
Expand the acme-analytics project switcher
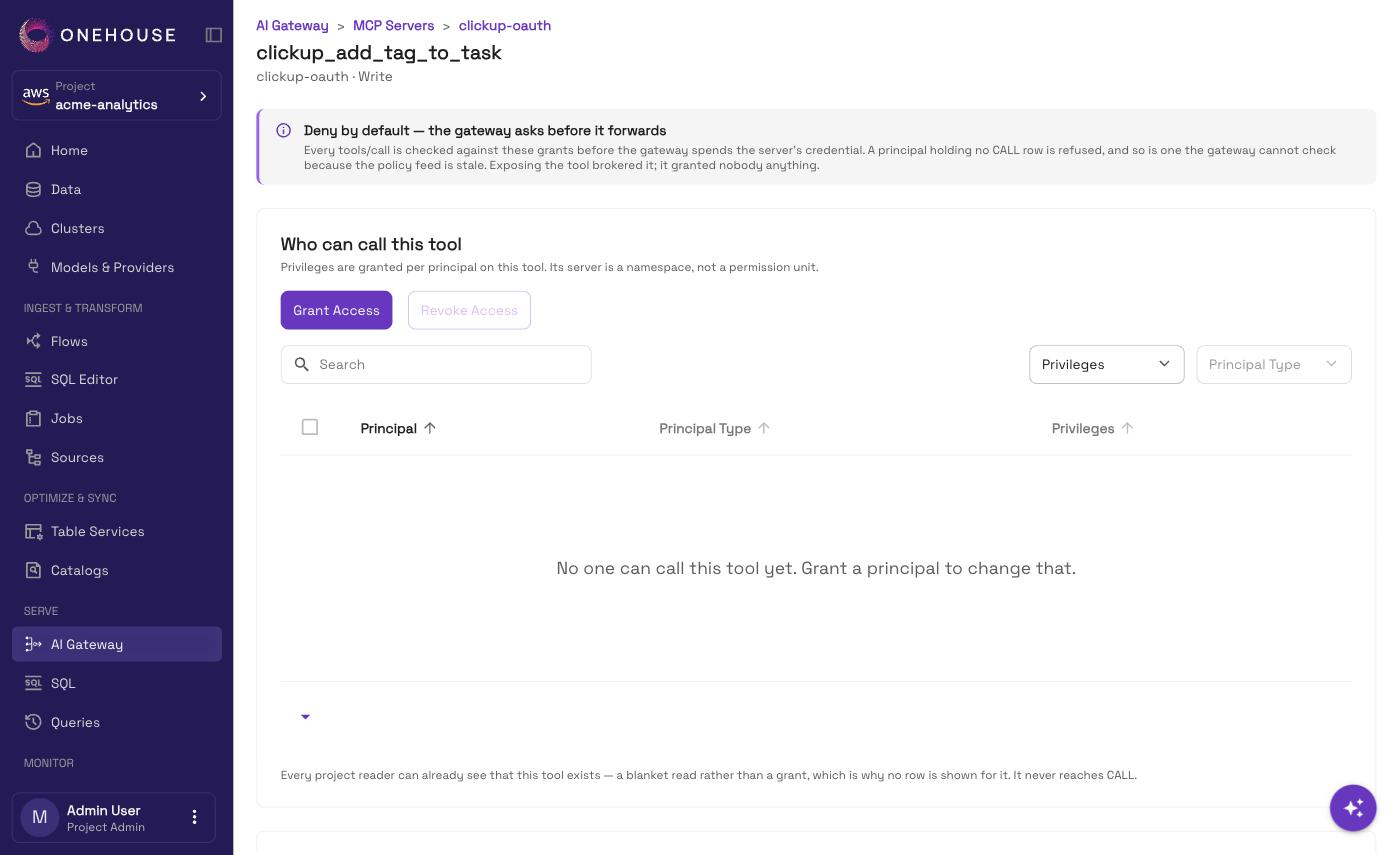(117, 96)
